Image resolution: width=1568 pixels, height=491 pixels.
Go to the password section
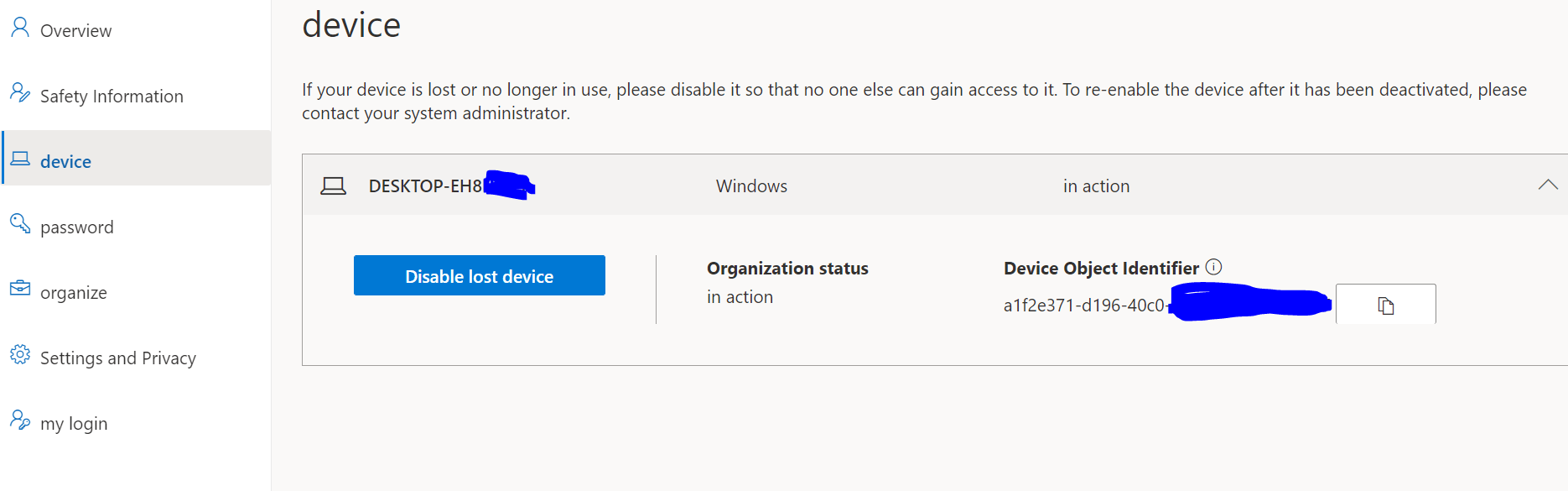[x=76, y=227]
